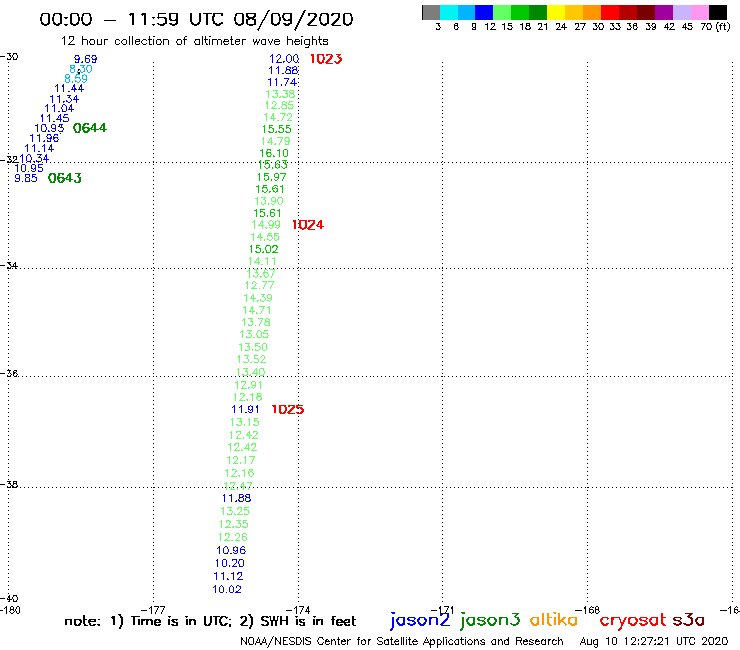Viewport: 740px width, 650px height.
Task: Click the red time label 1024
Action: point(308,225)
